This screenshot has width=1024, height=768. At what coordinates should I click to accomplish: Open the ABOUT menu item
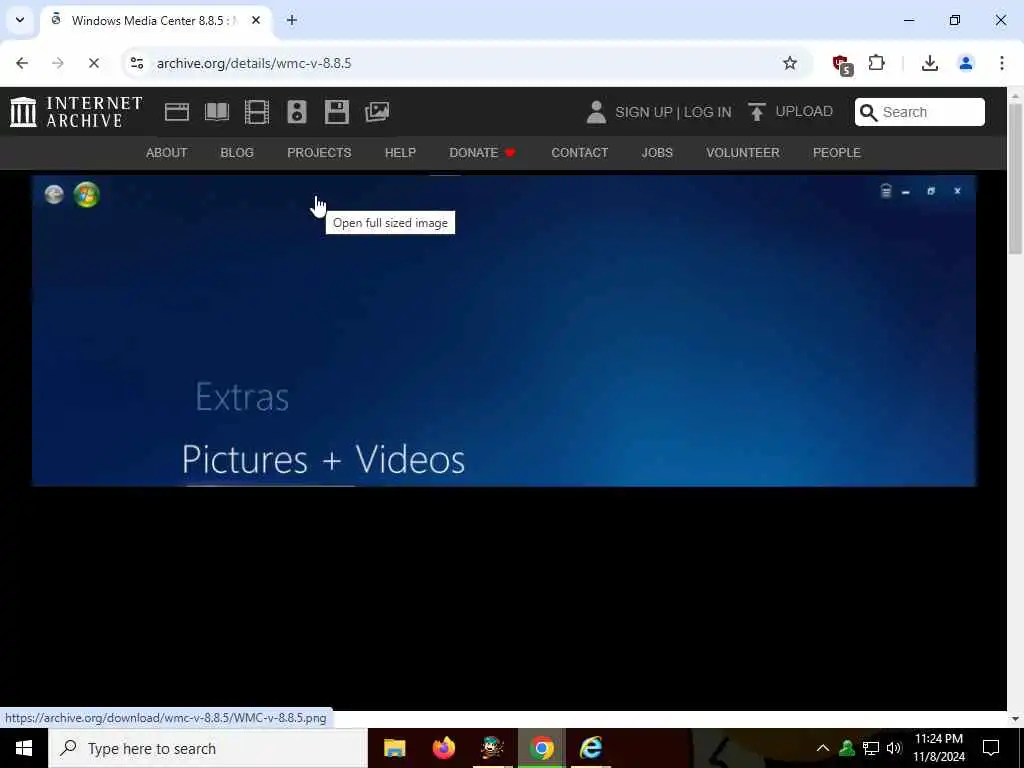(167, 152)
